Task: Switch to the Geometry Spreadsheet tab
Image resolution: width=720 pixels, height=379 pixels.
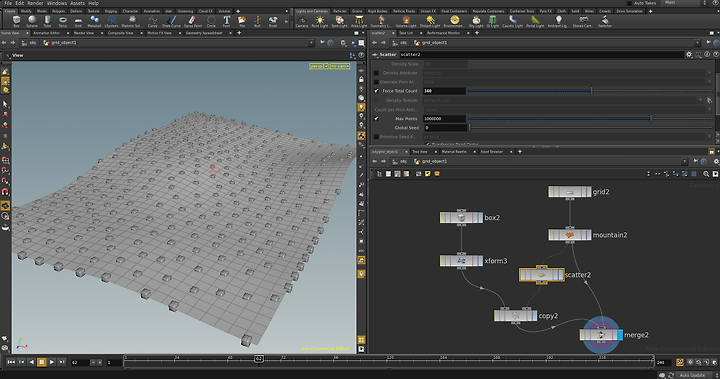Action: (204, 33)
